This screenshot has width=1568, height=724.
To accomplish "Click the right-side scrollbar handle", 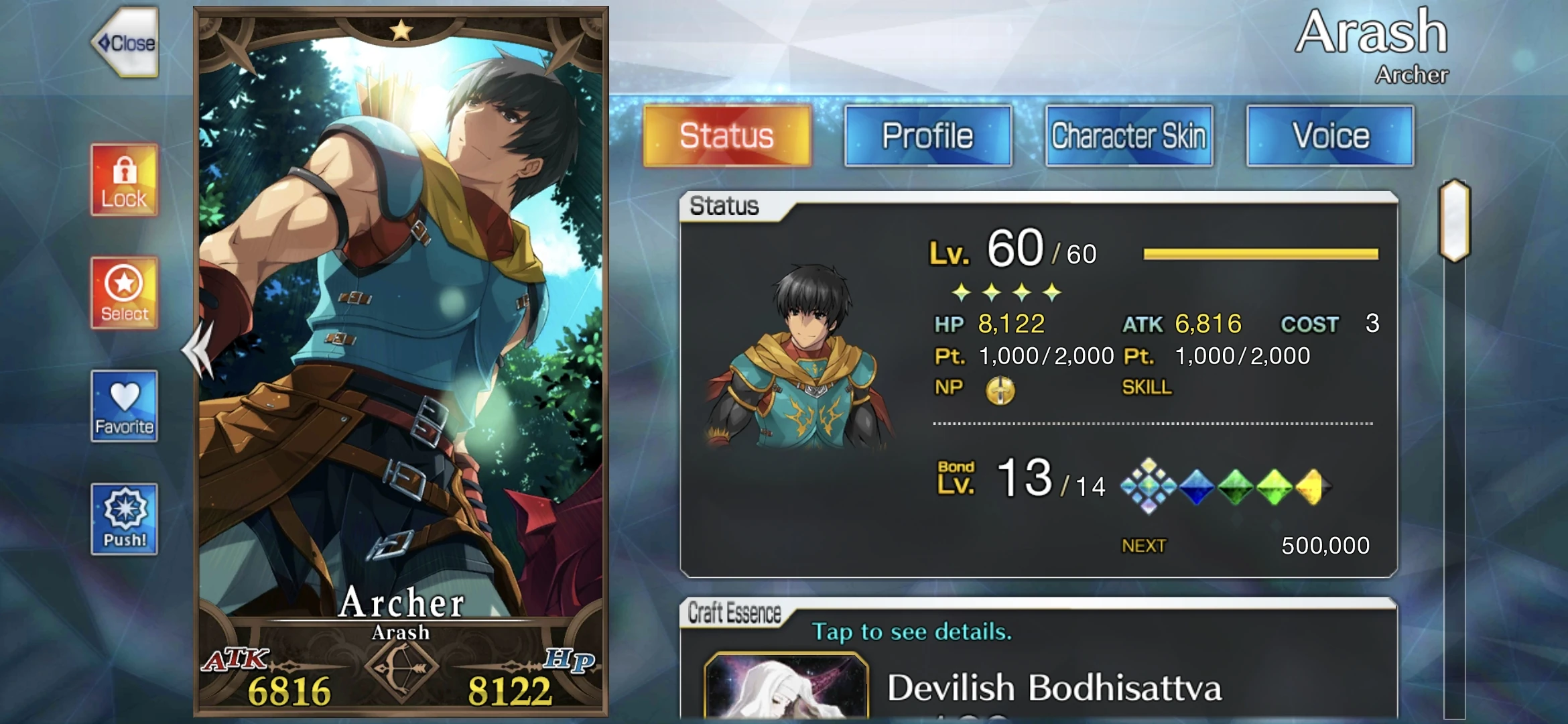I will tap(1455, 221).
